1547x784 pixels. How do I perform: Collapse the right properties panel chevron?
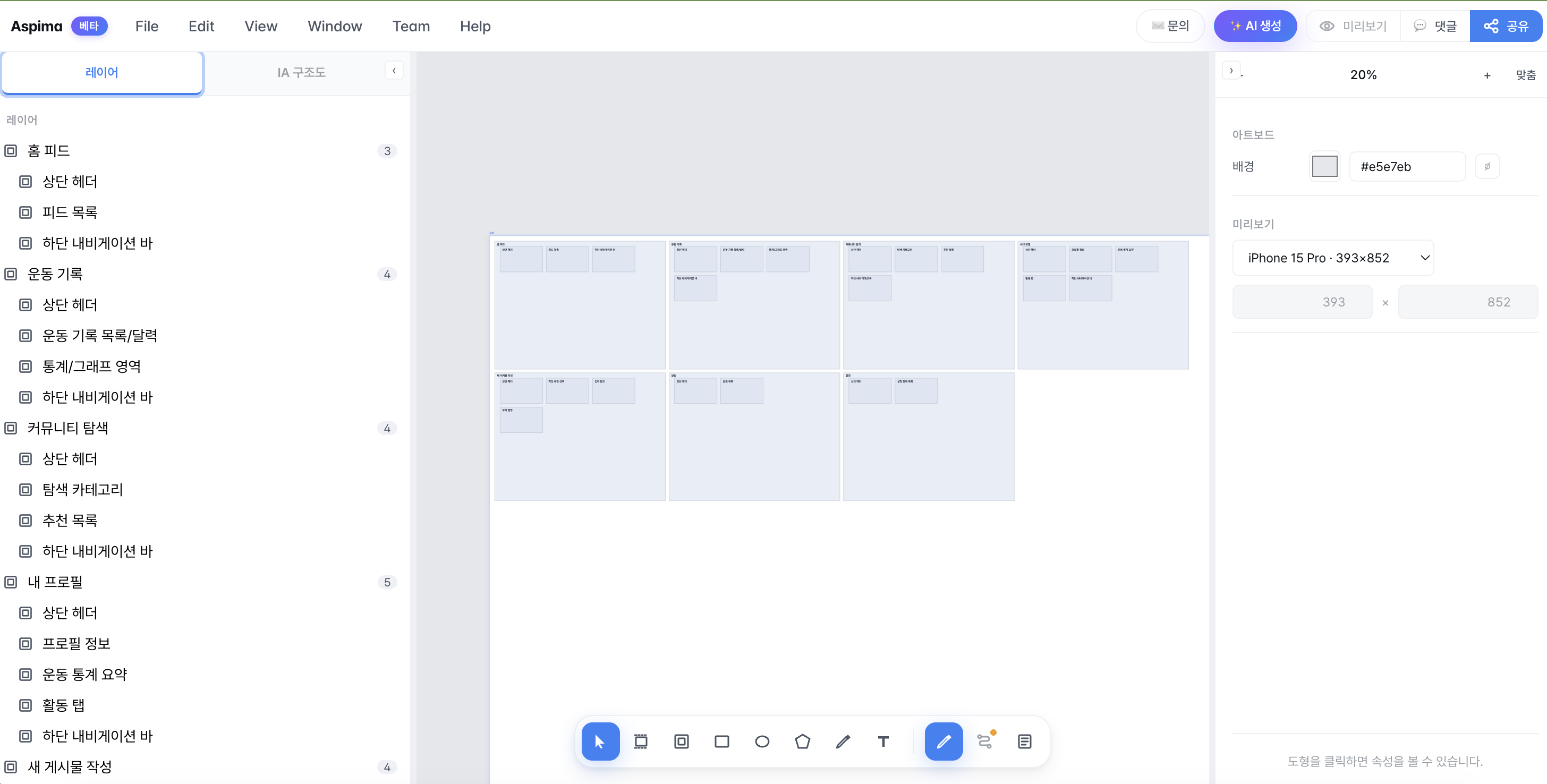(1231, 70)
